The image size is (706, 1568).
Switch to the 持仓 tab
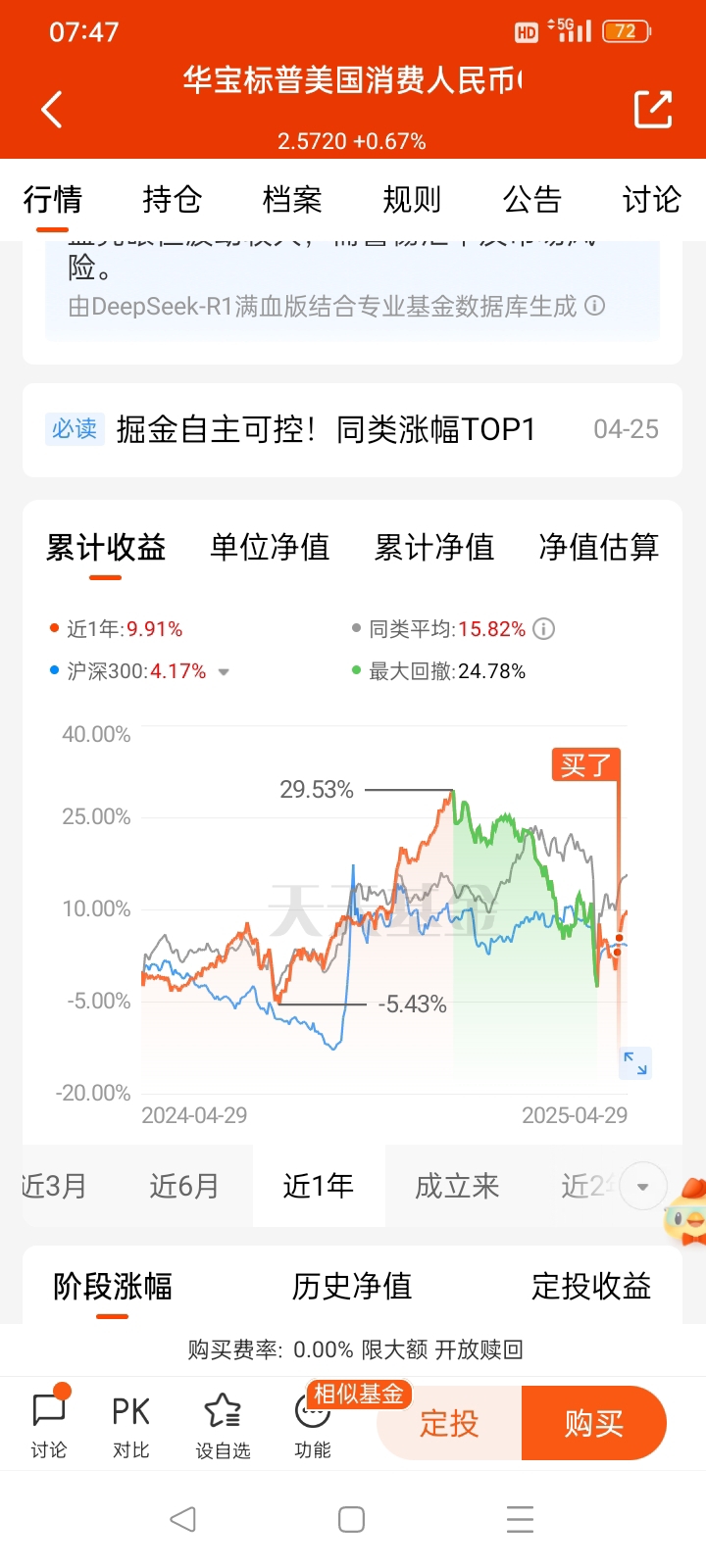[173, 200]
